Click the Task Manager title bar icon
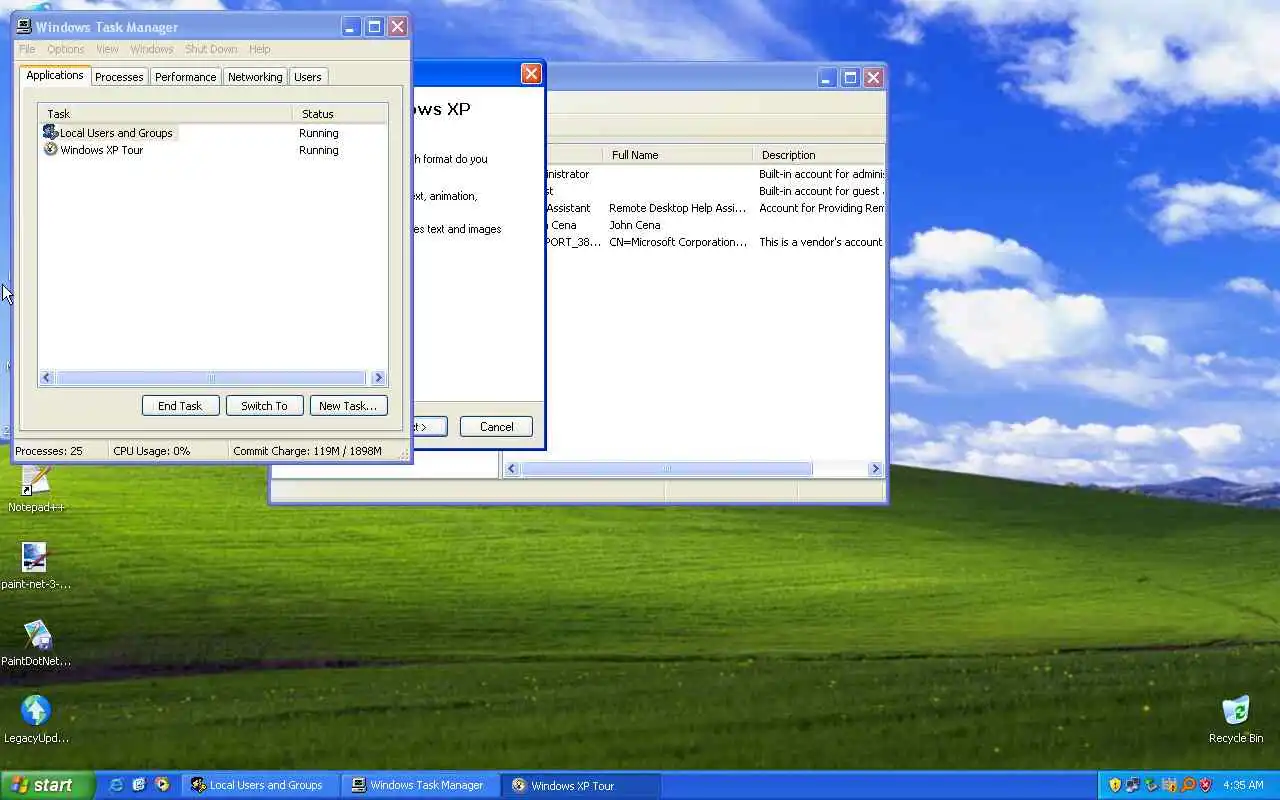 click(24, 27)
